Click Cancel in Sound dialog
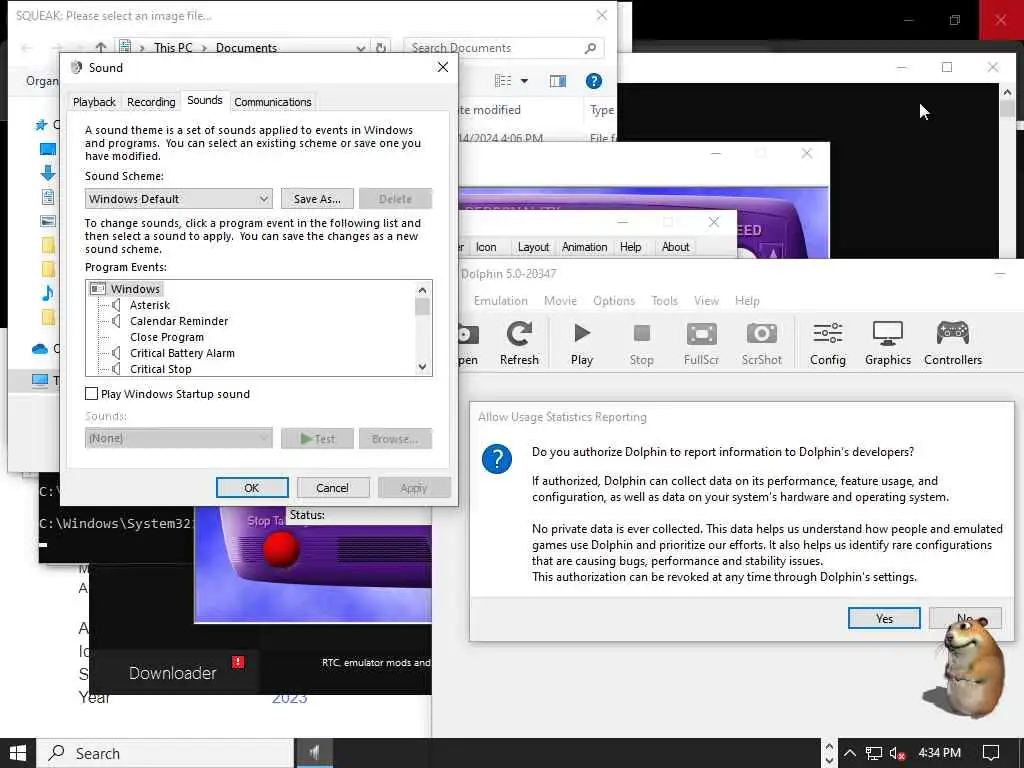Image resolution: width=1024 pixels, height=768 pixels. tap(332, 488)
